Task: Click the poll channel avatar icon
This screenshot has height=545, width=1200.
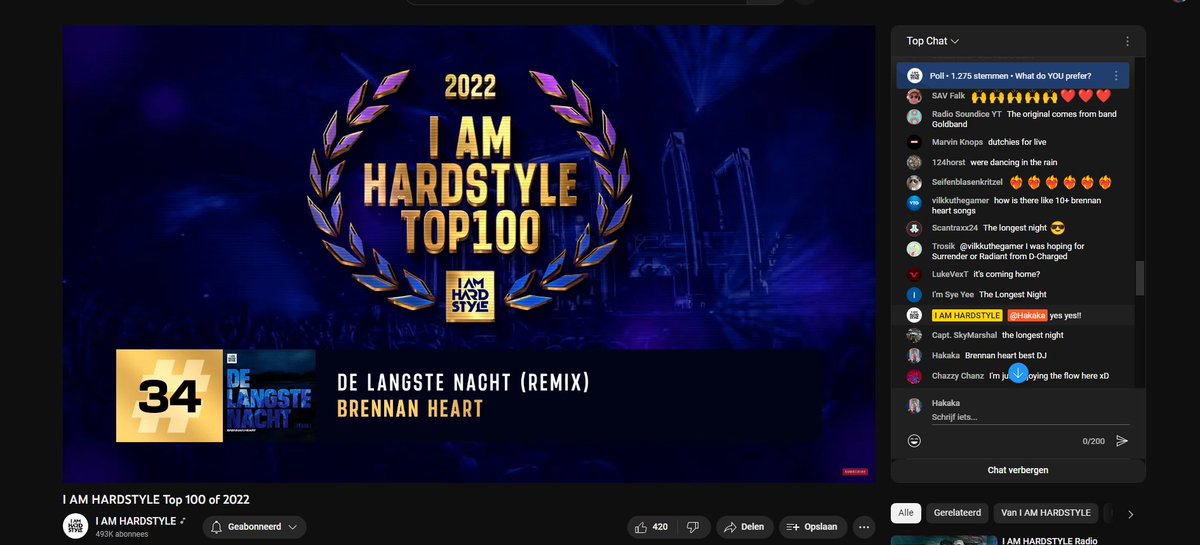Action: click(914, 76)
